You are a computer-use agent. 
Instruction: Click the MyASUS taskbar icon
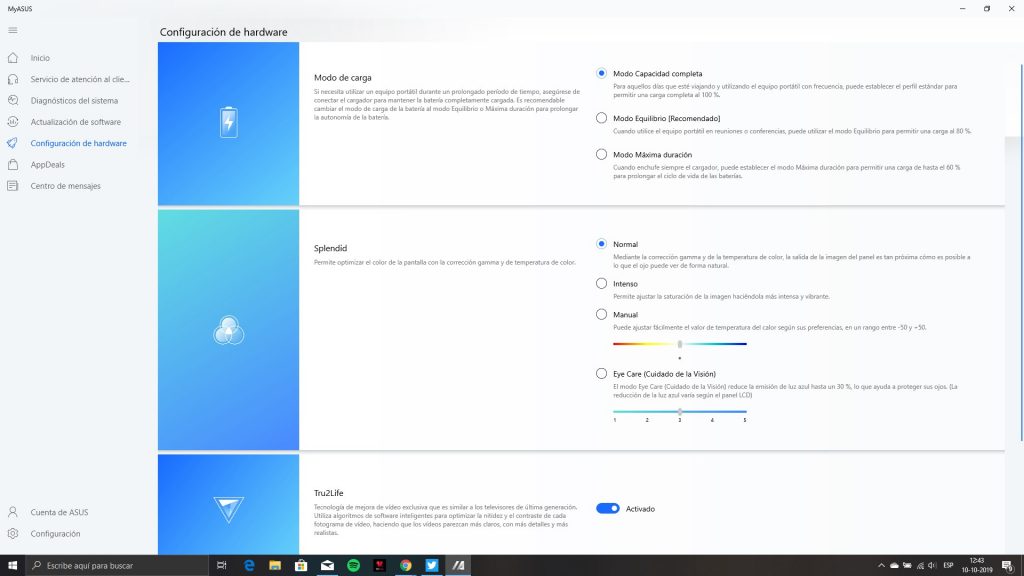pos(458,566)
